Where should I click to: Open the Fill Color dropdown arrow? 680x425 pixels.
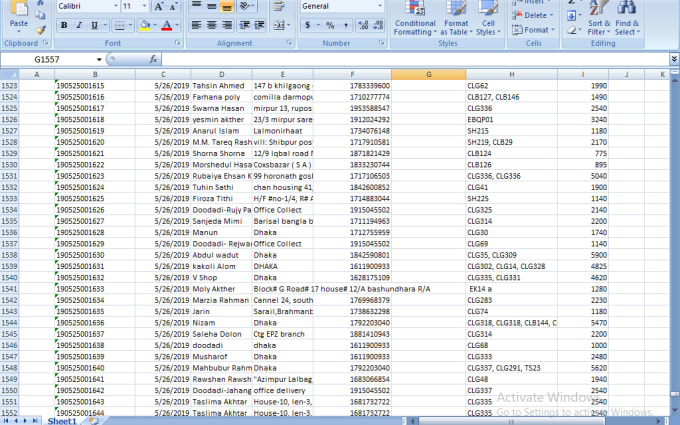(x=155, y=25)
